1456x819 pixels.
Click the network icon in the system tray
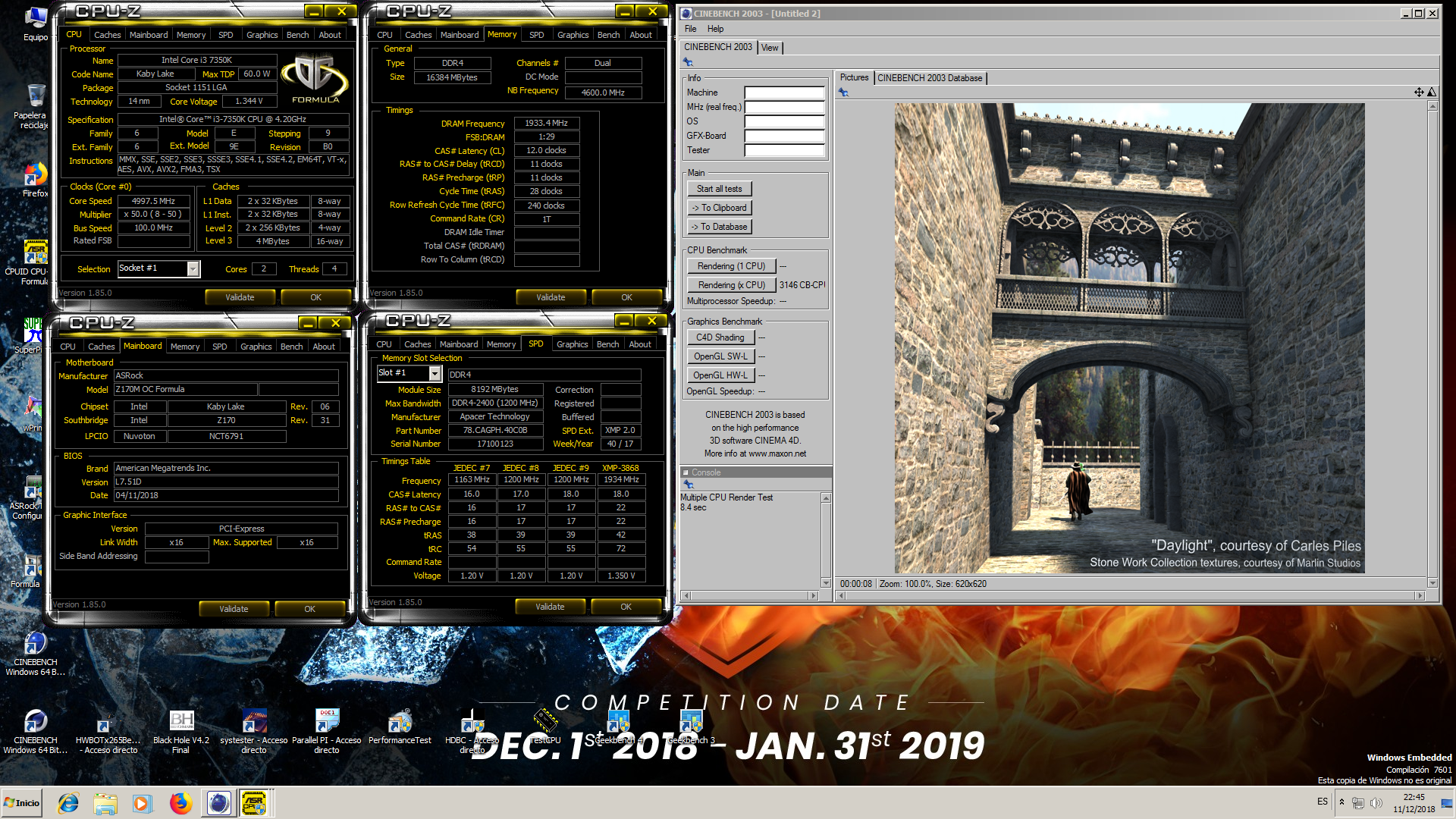[x=1358, y=802]
